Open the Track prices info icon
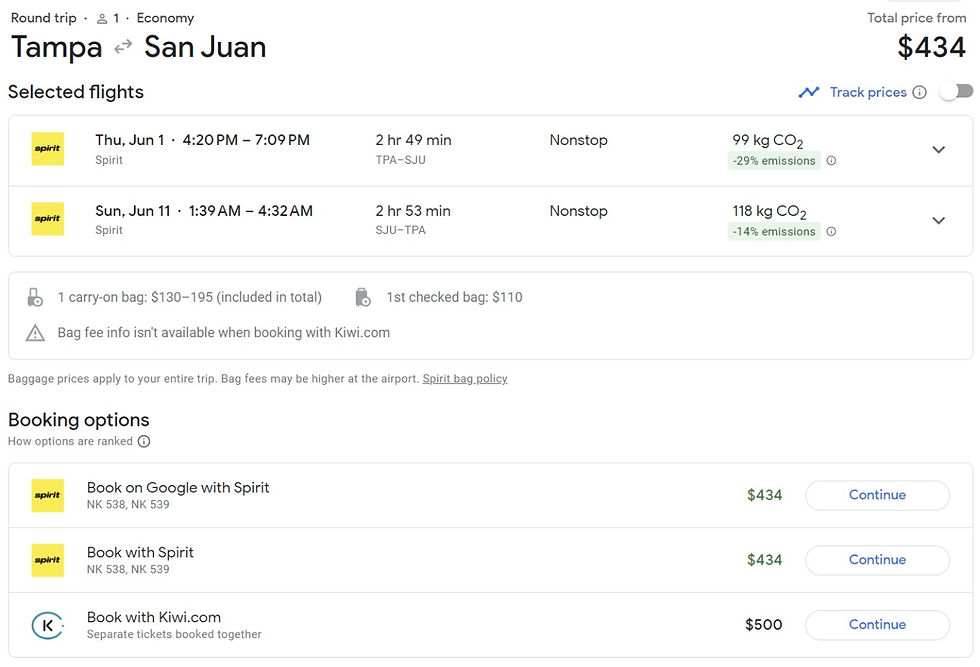The height and width of the screenshot is (667, 980). [919, 93]
